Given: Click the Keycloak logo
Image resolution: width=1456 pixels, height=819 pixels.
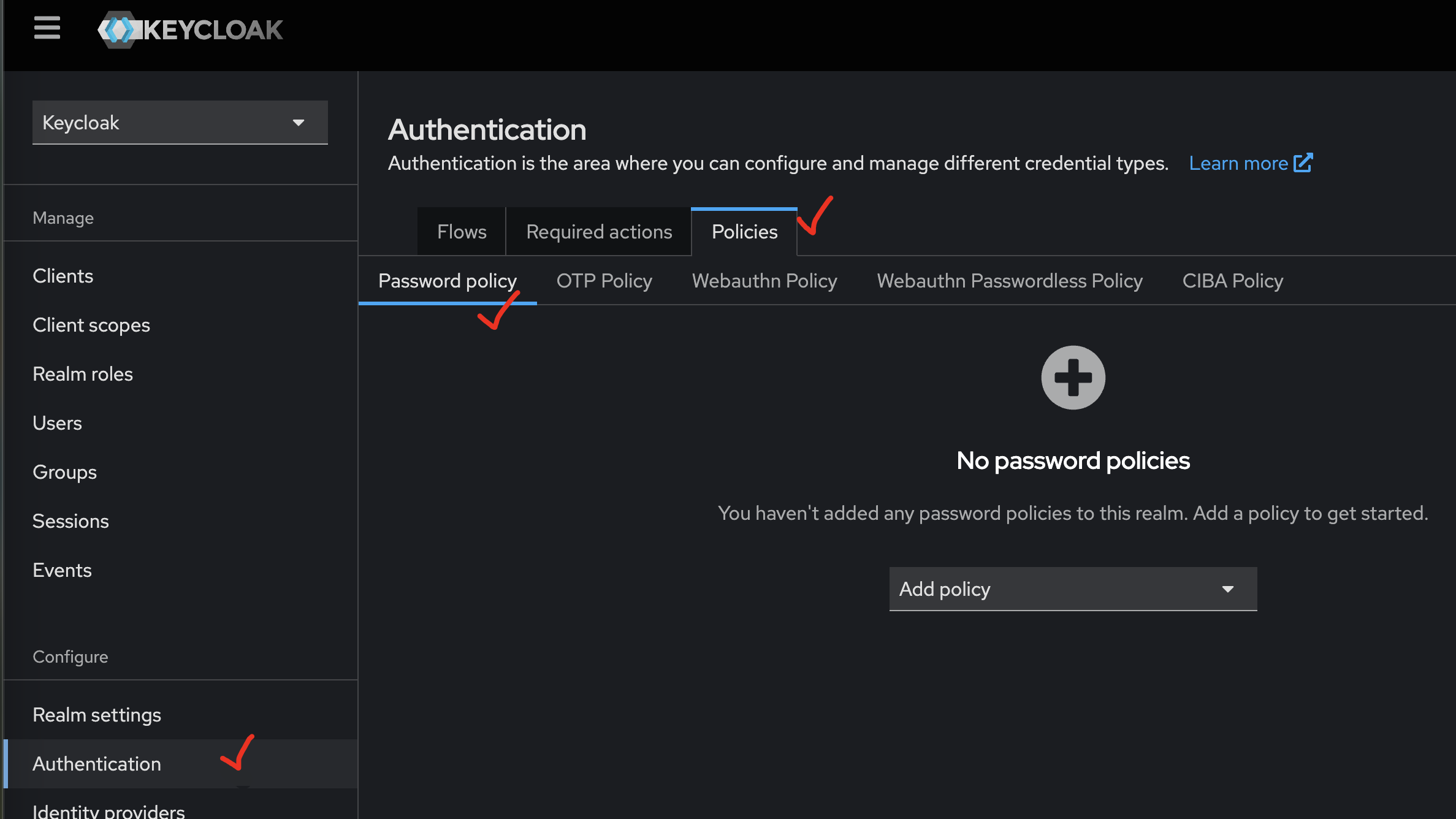Looking at the screenshot, I should [190, 29].
